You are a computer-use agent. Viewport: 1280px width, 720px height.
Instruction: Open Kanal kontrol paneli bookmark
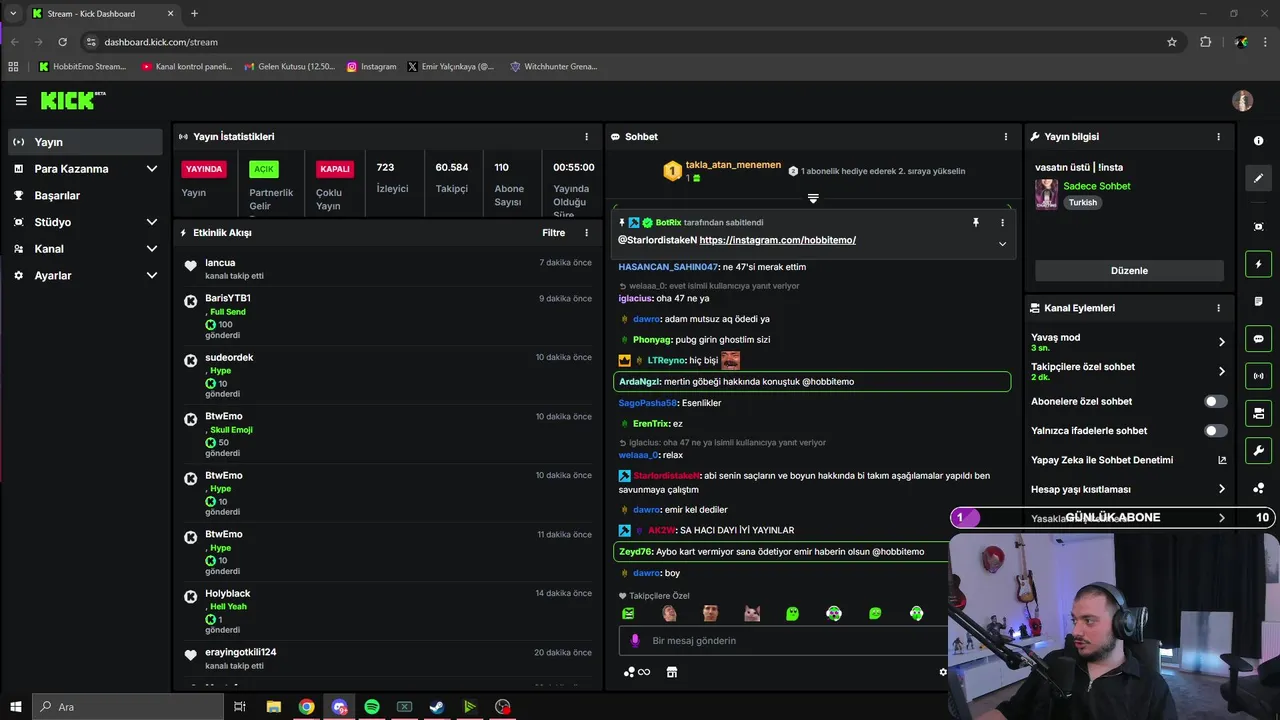pos(187,66)
